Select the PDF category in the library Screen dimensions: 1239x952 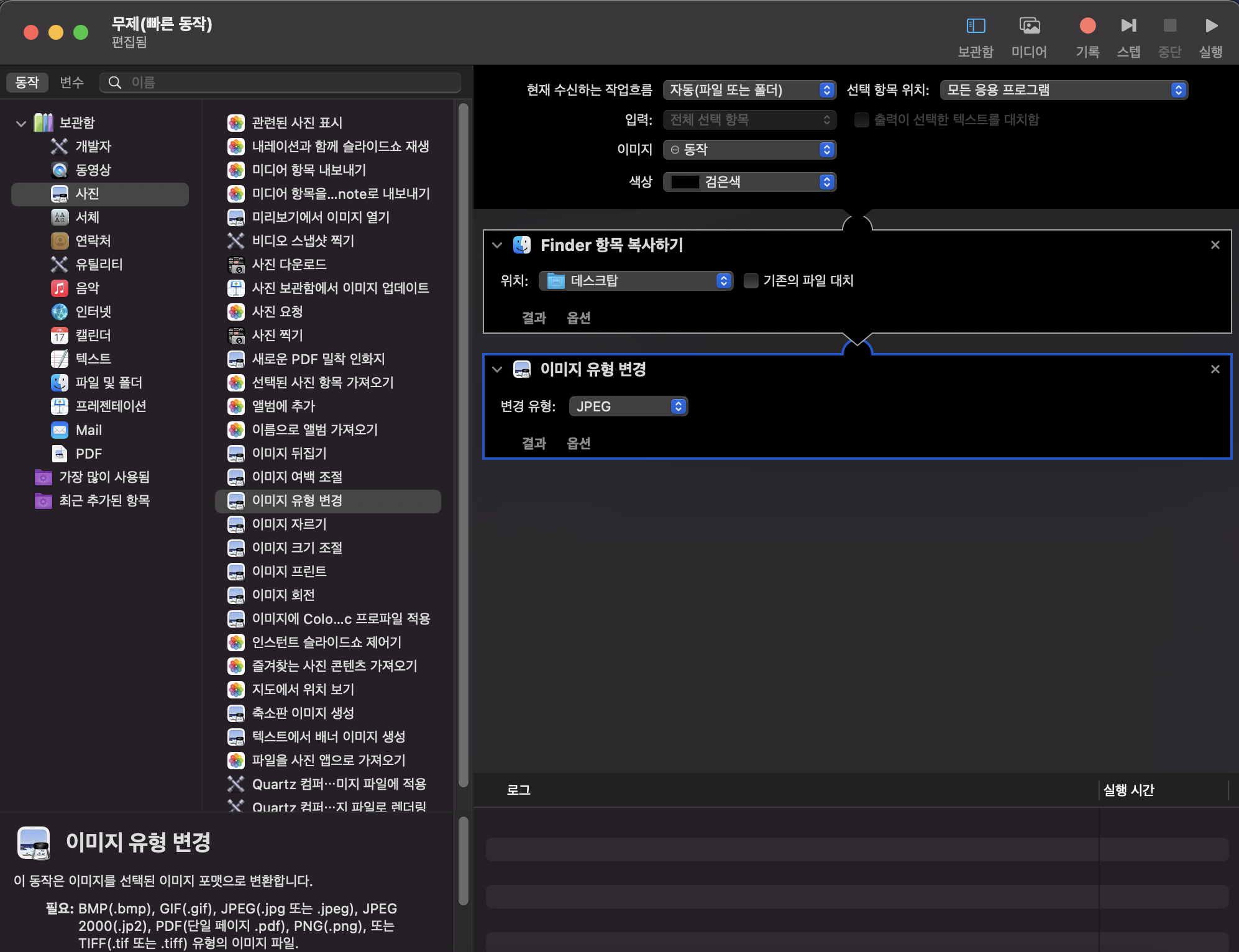100,454
